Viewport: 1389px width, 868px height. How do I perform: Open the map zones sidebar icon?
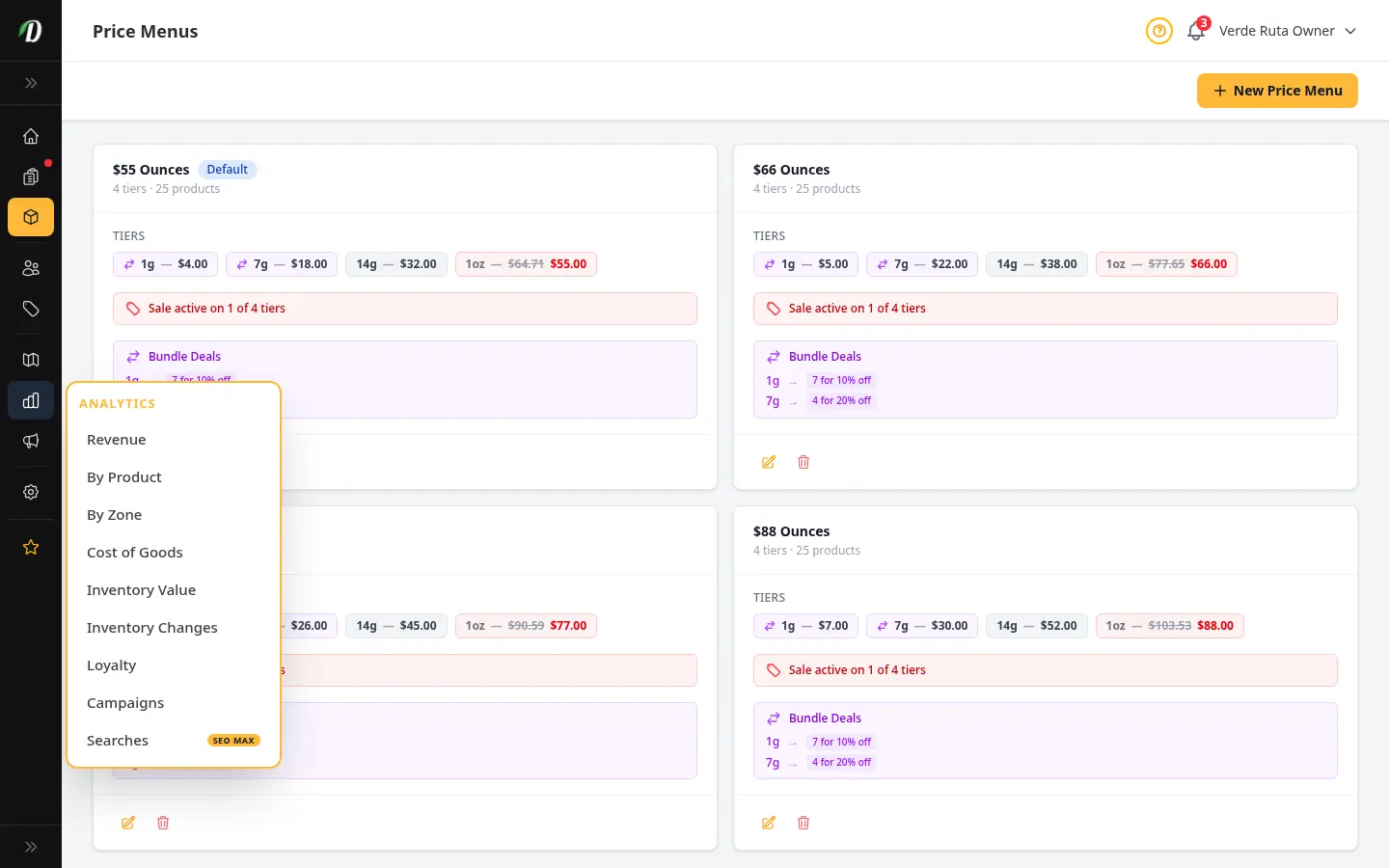click(x=31, y=360)
